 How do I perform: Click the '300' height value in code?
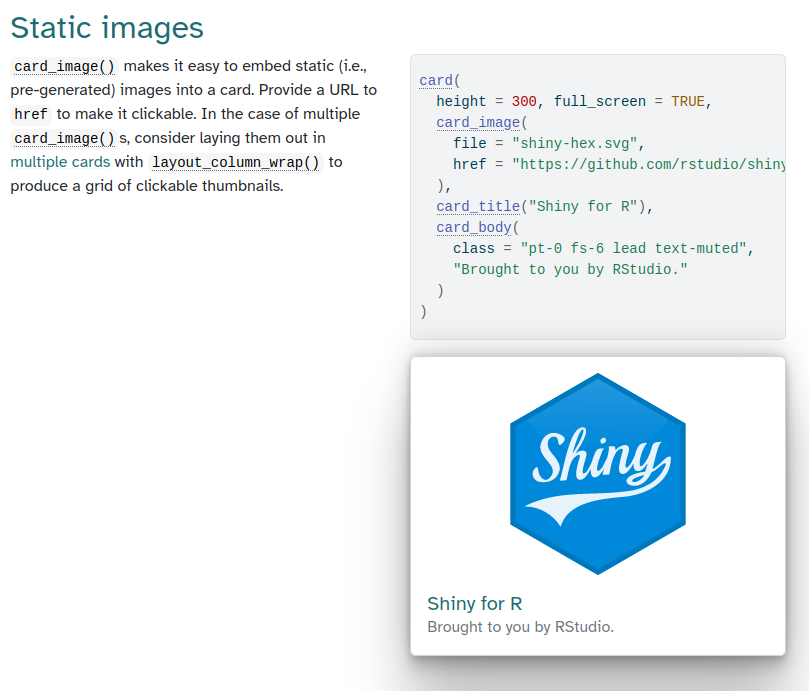click(524, 101)
